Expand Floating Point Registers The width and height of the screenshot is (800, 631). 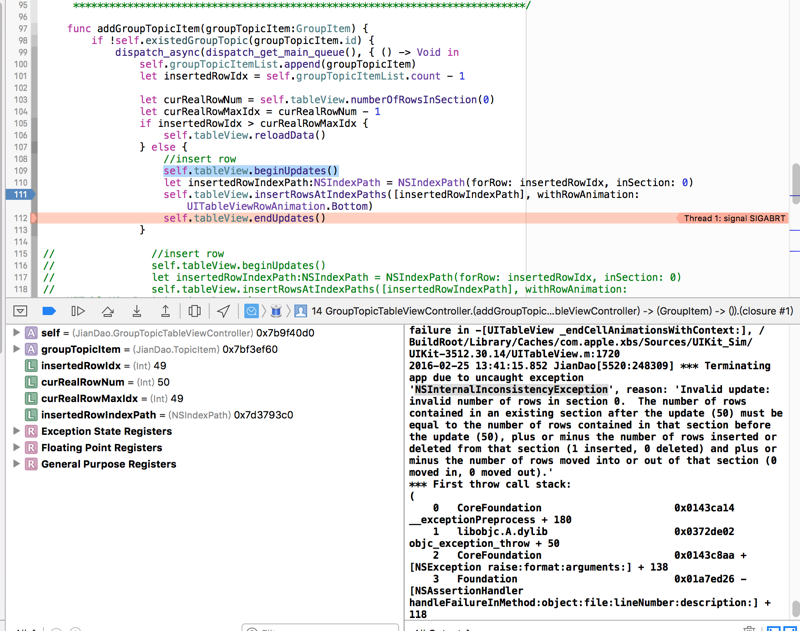tap(16, 447)
